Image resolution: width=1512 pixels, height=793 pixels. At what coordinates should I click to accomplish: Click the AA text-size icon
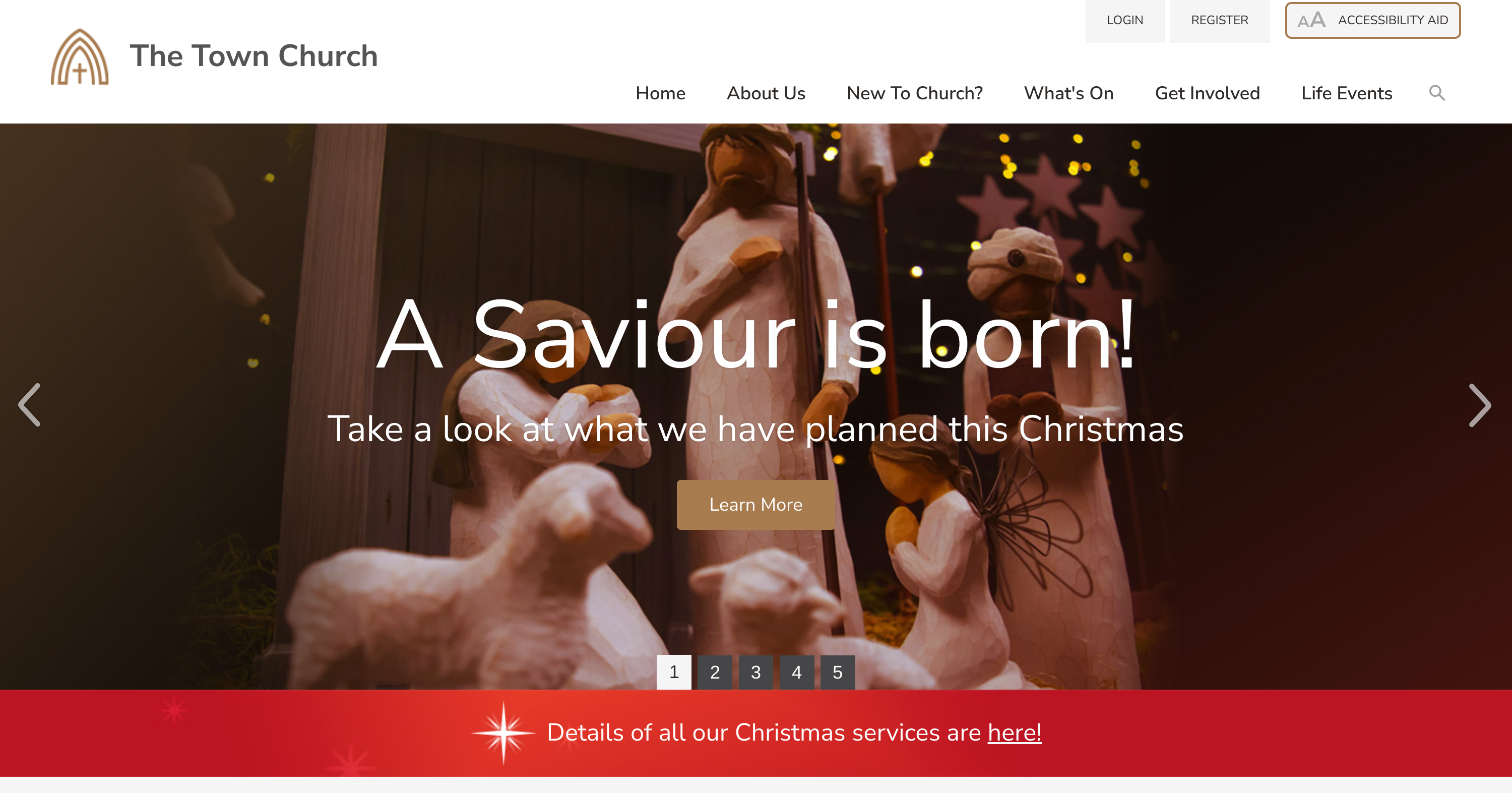(1311, 21)
